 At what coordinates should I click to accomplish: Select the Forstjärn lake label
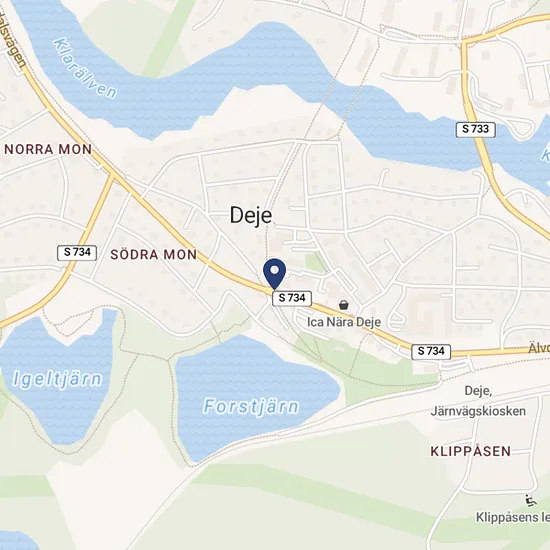pos(251,407)
